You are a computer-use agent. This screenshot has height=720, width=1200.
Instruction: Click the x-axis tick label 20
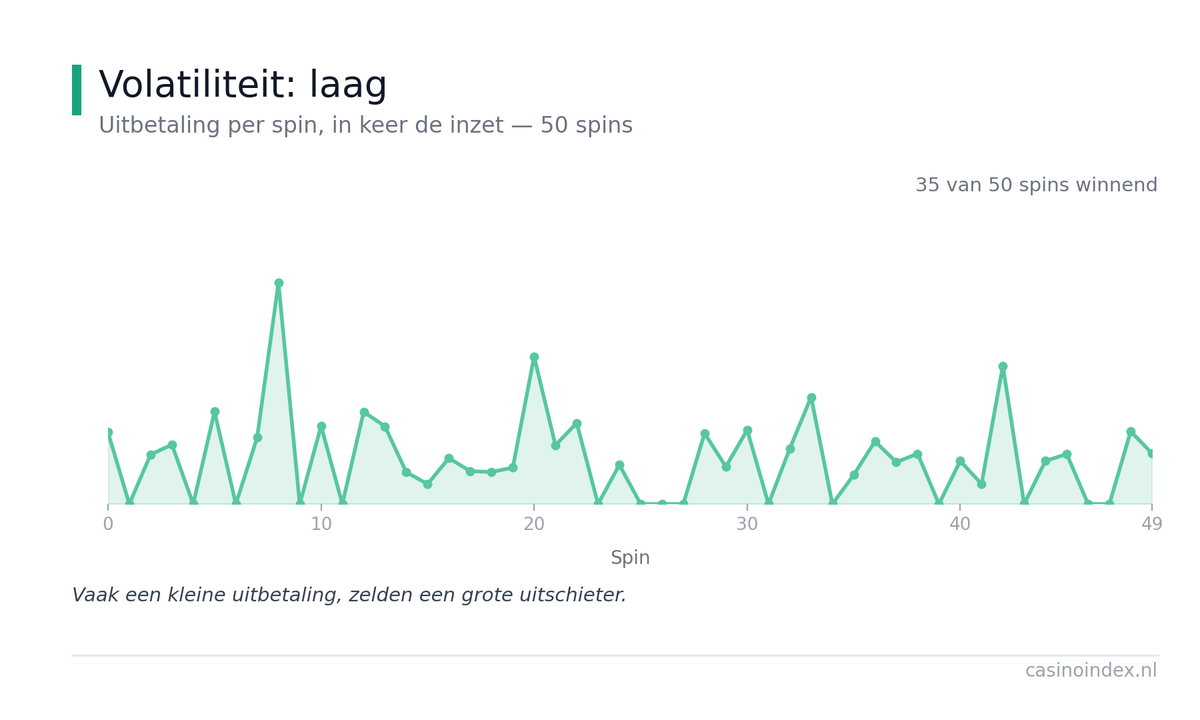coord(534,525)
